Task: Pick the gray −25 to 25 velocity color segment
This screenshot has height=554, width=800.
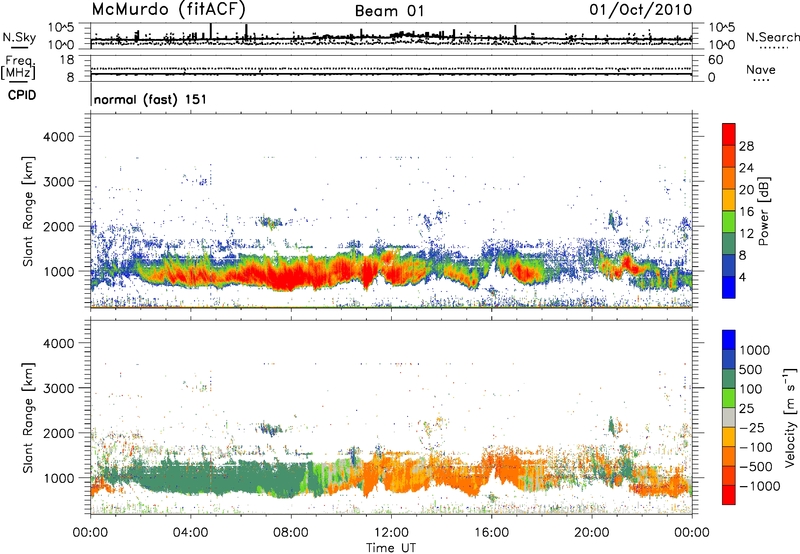Action: pos(729,418)
